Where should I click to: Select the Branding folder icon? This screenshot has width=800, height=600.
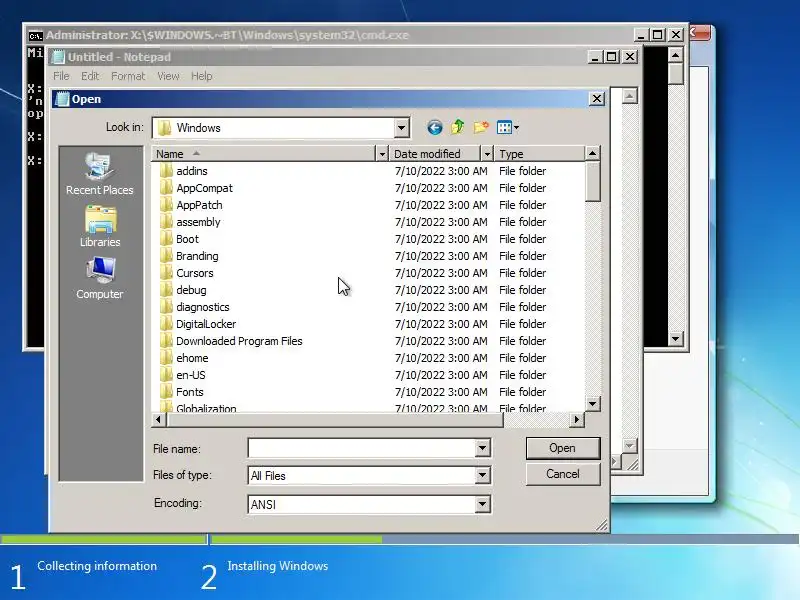(x=166, y=256)
